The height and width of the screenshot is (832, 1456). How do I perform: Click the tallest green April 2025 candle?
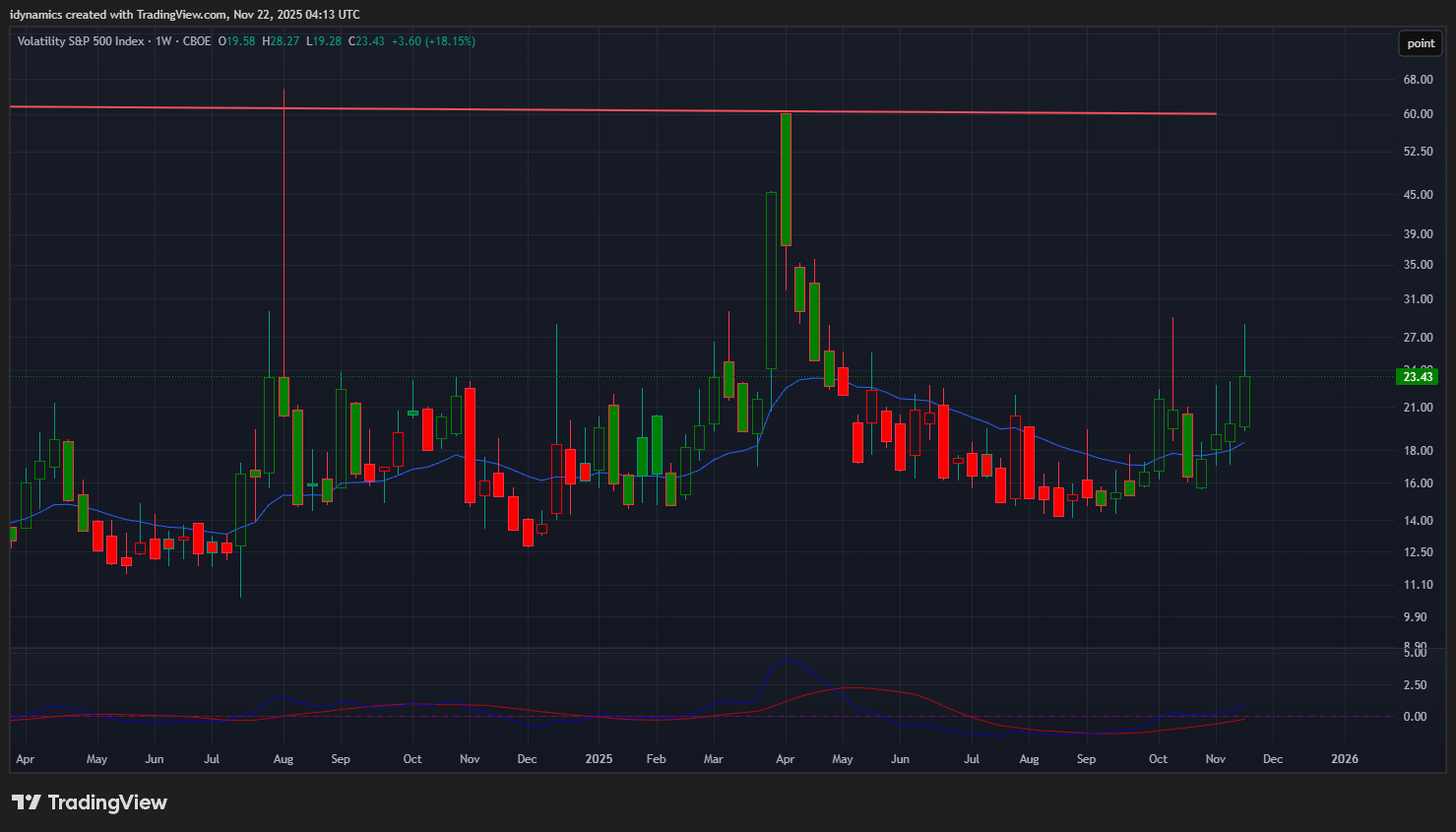[x=786, y=179]
